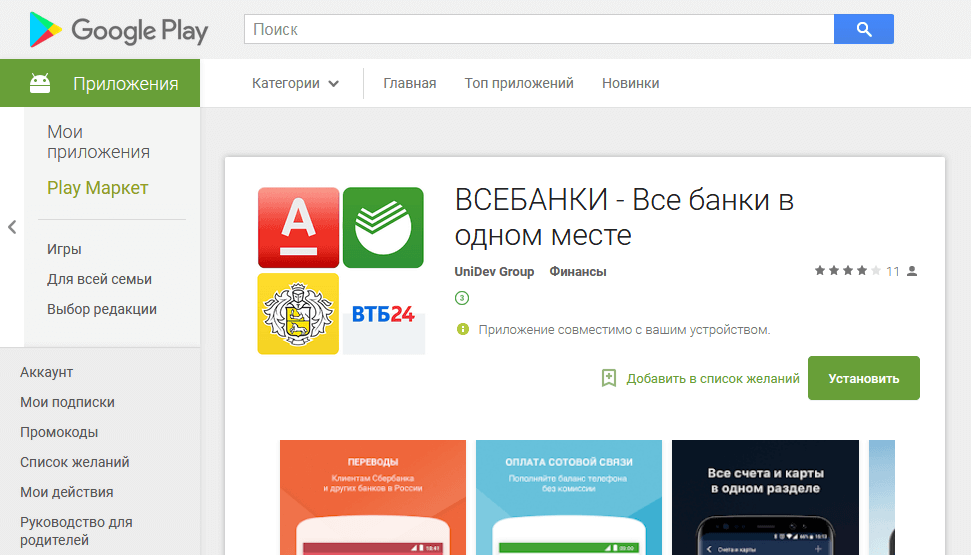Click the Android robot icon
Viewport: 971px width, 555px height.
tap(40, 83)
